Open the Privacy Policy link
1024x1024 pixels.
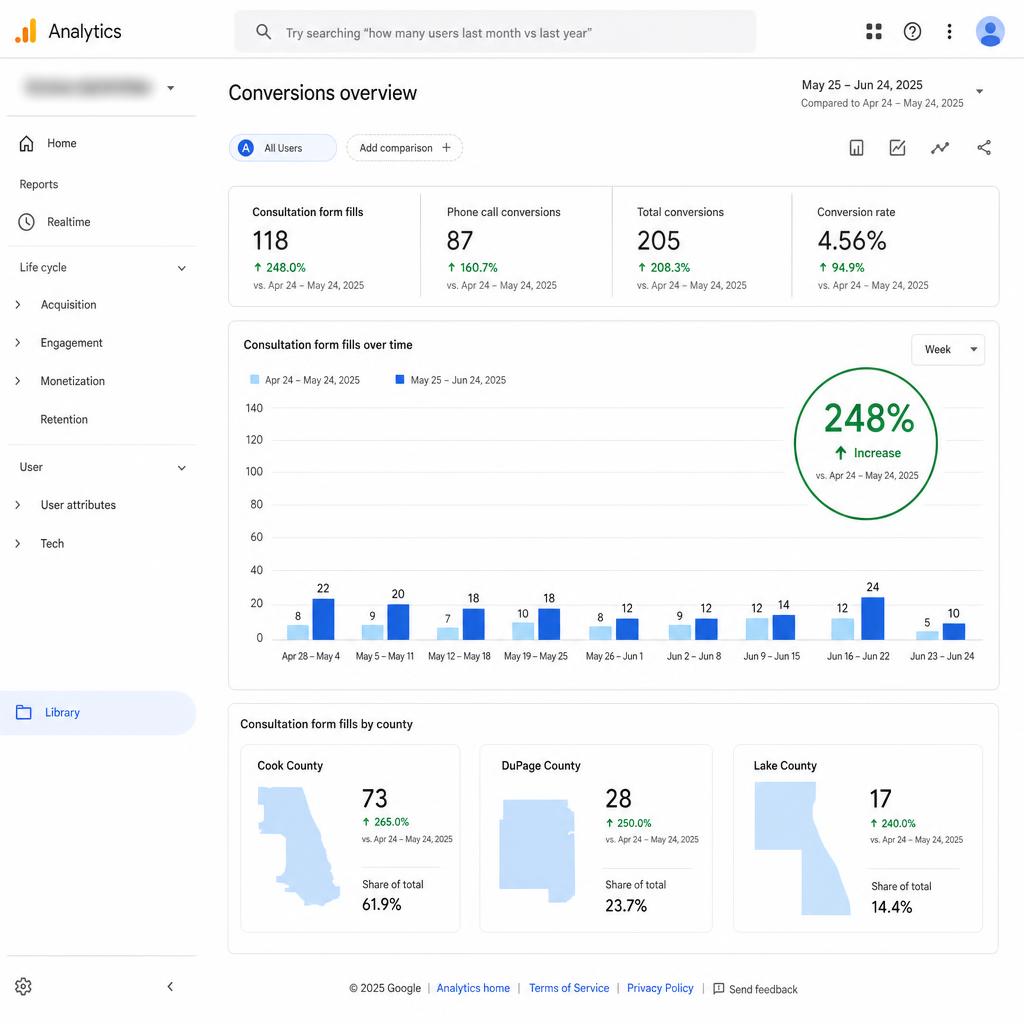coord(660,988)
